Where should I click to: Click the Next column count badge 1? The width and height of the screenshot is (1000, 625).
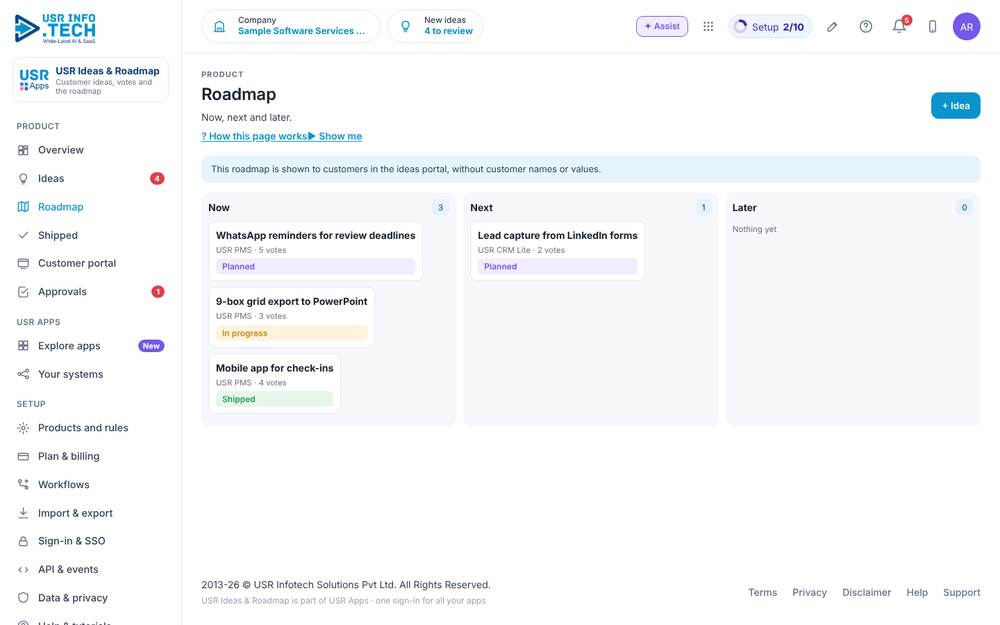pyautogui.click(x=703, y=207)
